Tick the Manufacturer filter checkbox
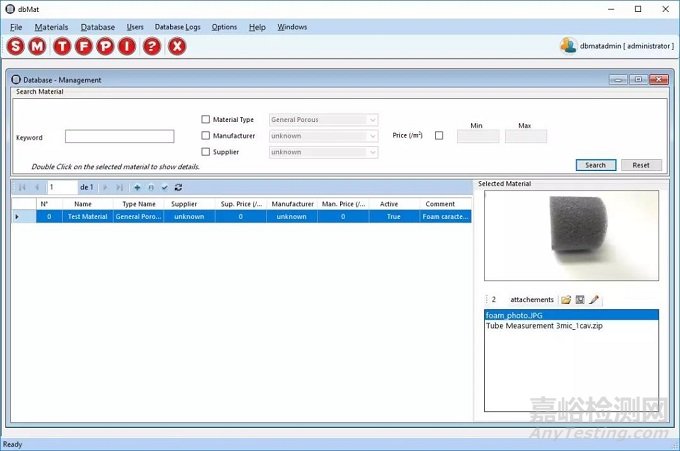Viewport: 680px width, 451px height. (206, 136)
